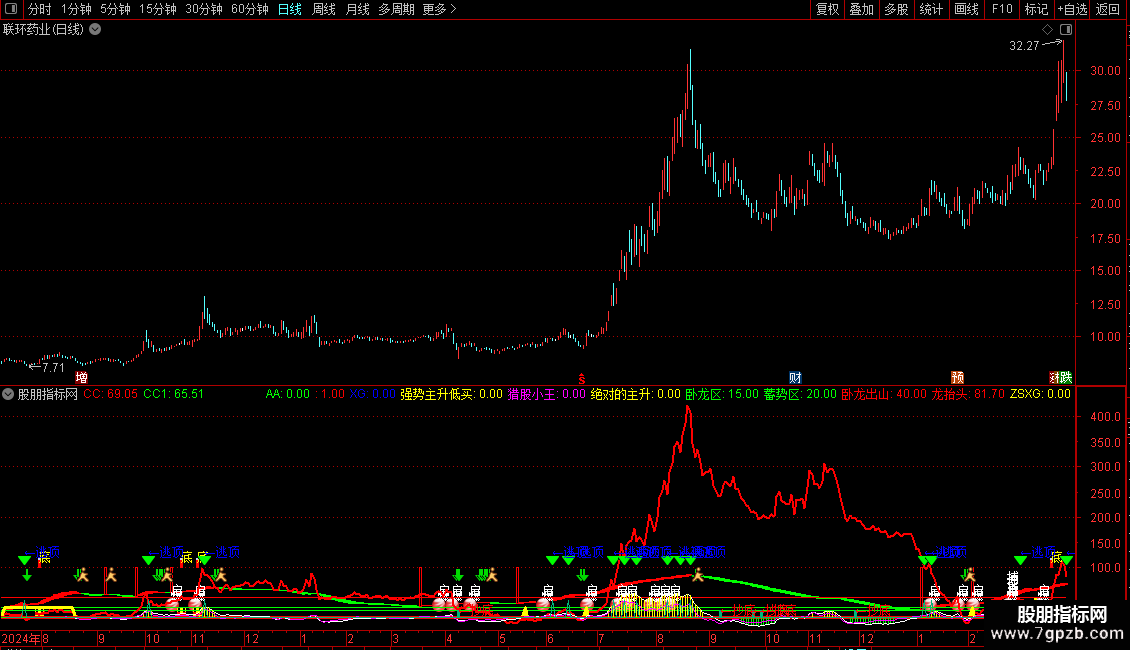Expand the 股朋指标网 indicator menu circle

click(8, 394)
